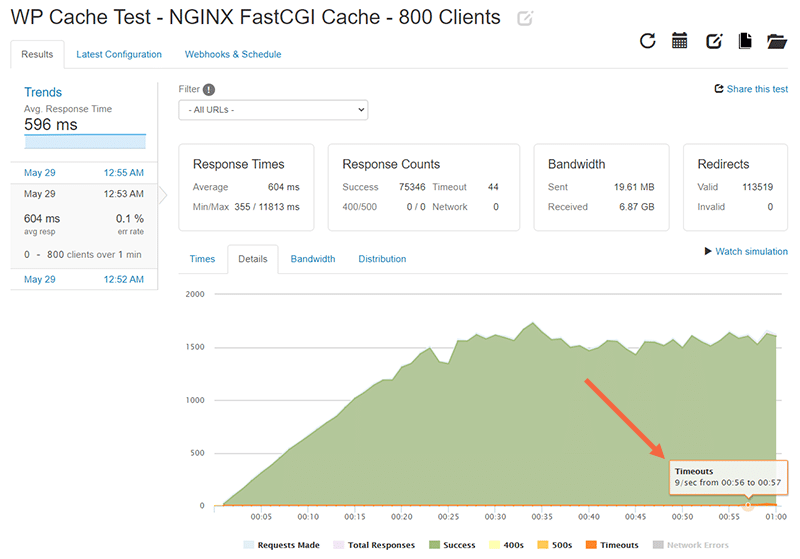Click the trends response time sparkline bar
This screenshot has width=800, height=559.
point(85,142)
